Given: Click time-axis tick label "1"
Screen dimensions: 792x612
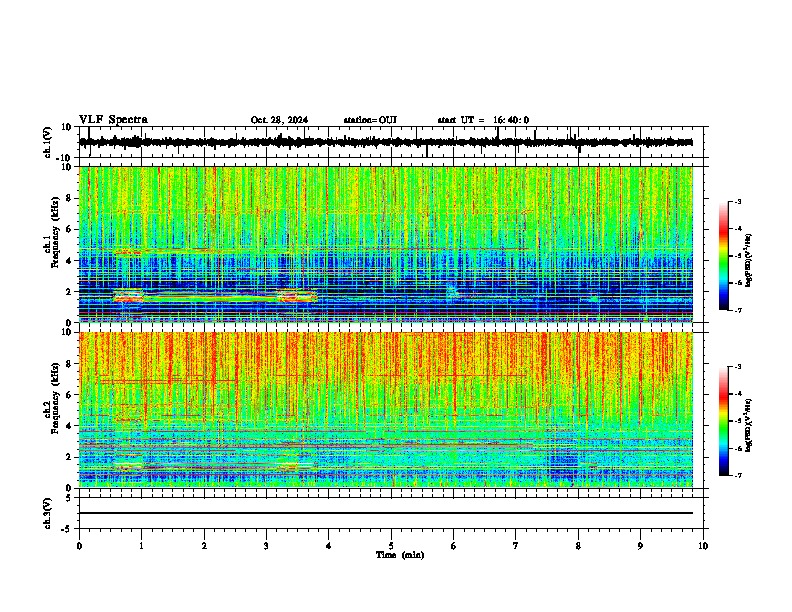Looking at the screenshot, I should 141,546.
